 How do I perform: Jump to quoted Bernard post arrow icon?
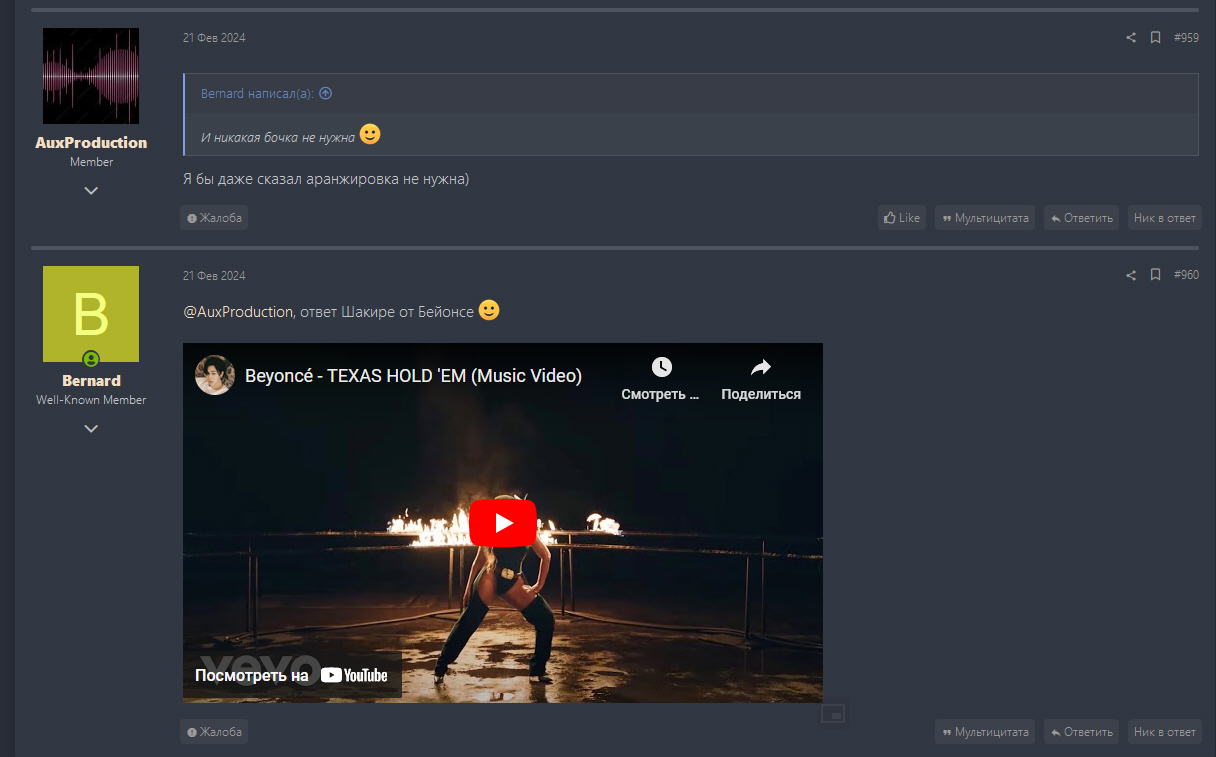[325, 93]
